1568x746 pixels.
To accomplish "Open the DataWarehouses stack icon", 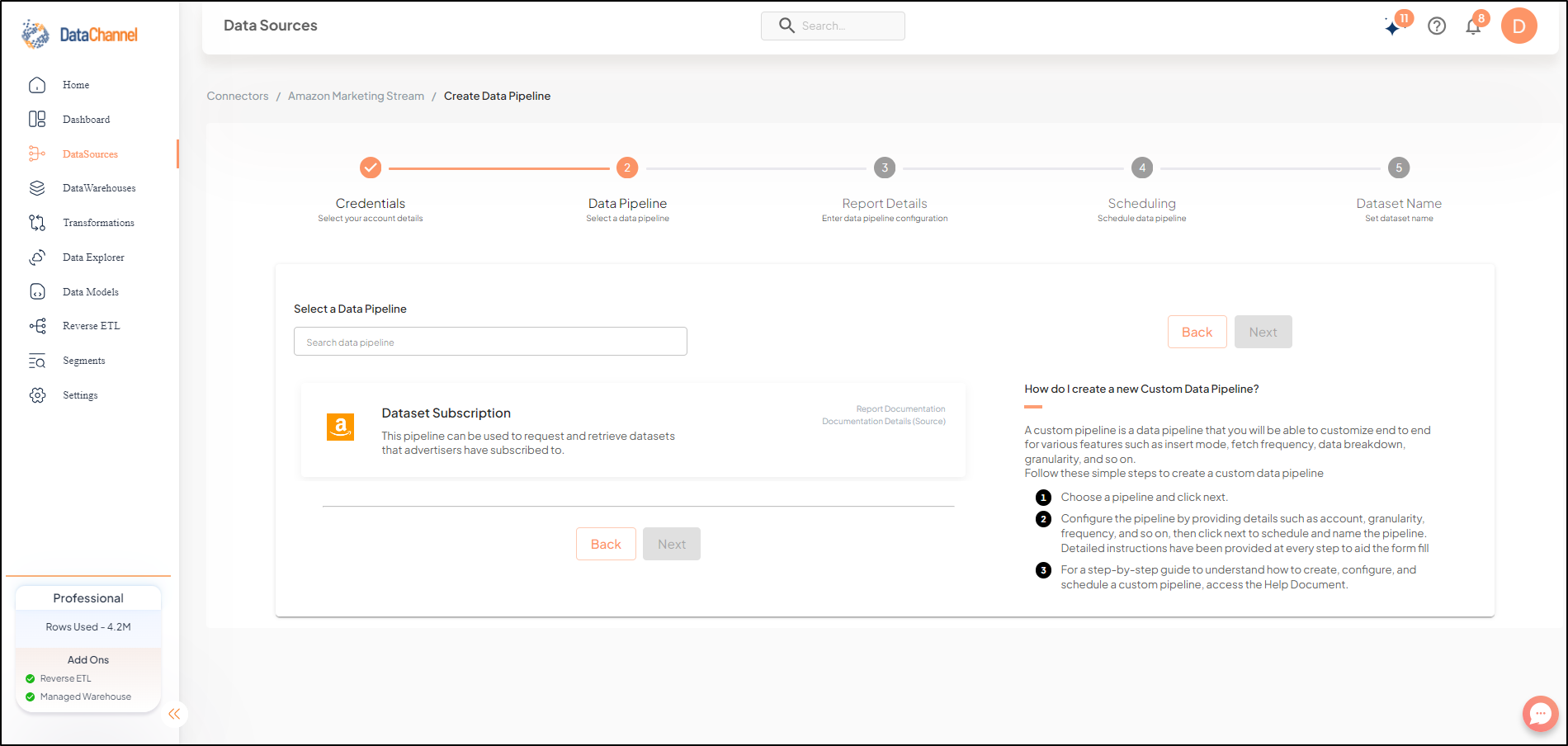I will coord(37,188).
